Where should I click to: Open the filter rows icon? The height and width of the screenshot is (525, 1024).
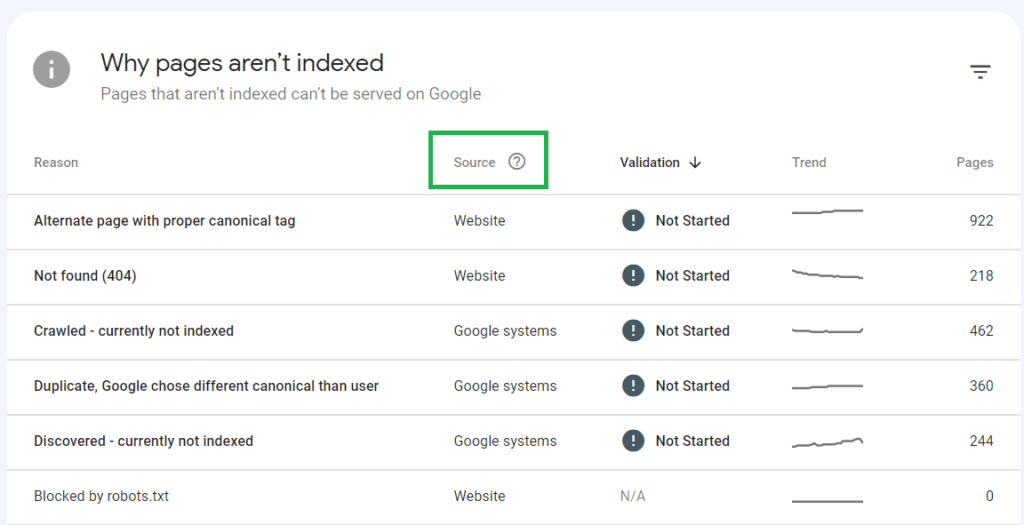pyautogui.click(x=980, y=72)
